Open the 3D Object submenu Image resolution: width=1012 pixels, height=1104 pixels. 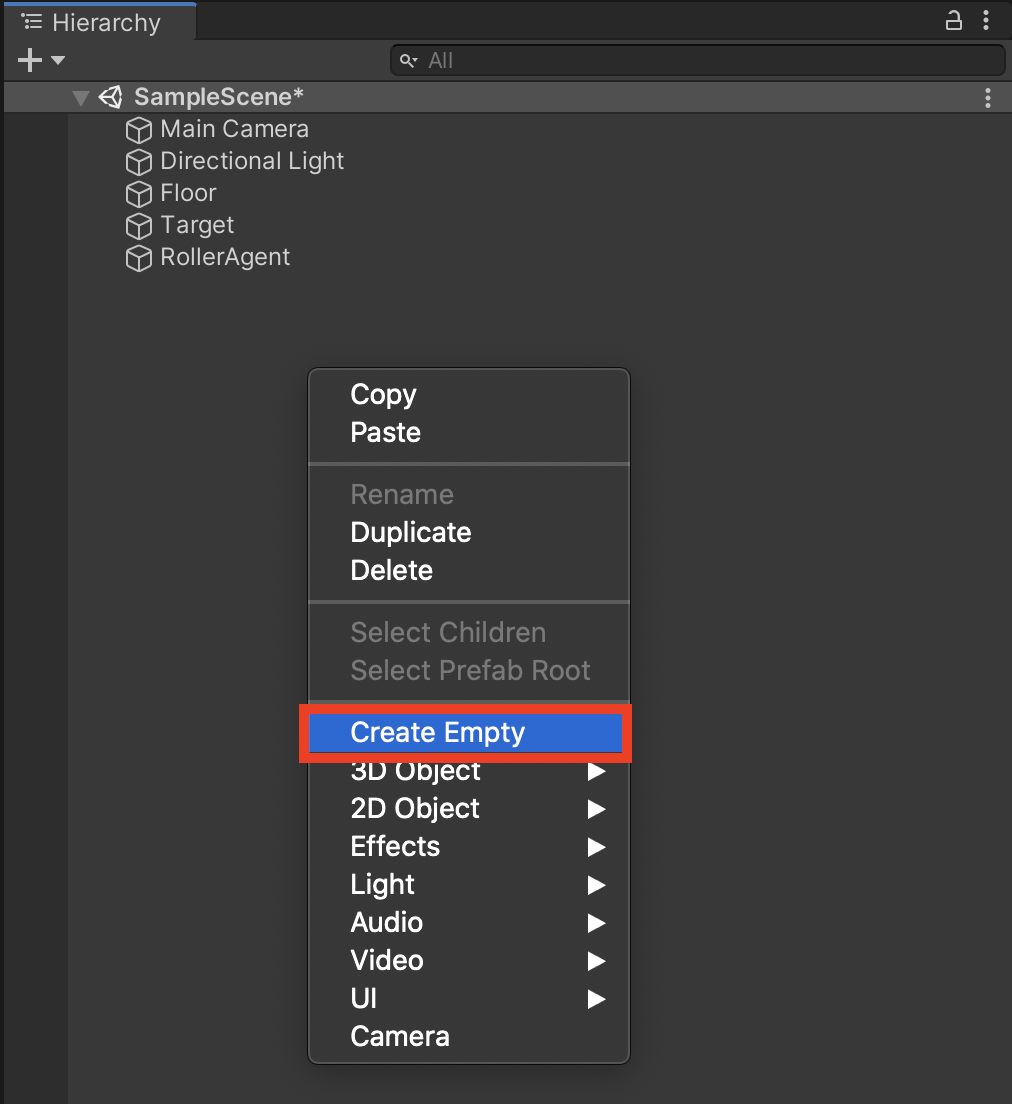tap(469, 770)
